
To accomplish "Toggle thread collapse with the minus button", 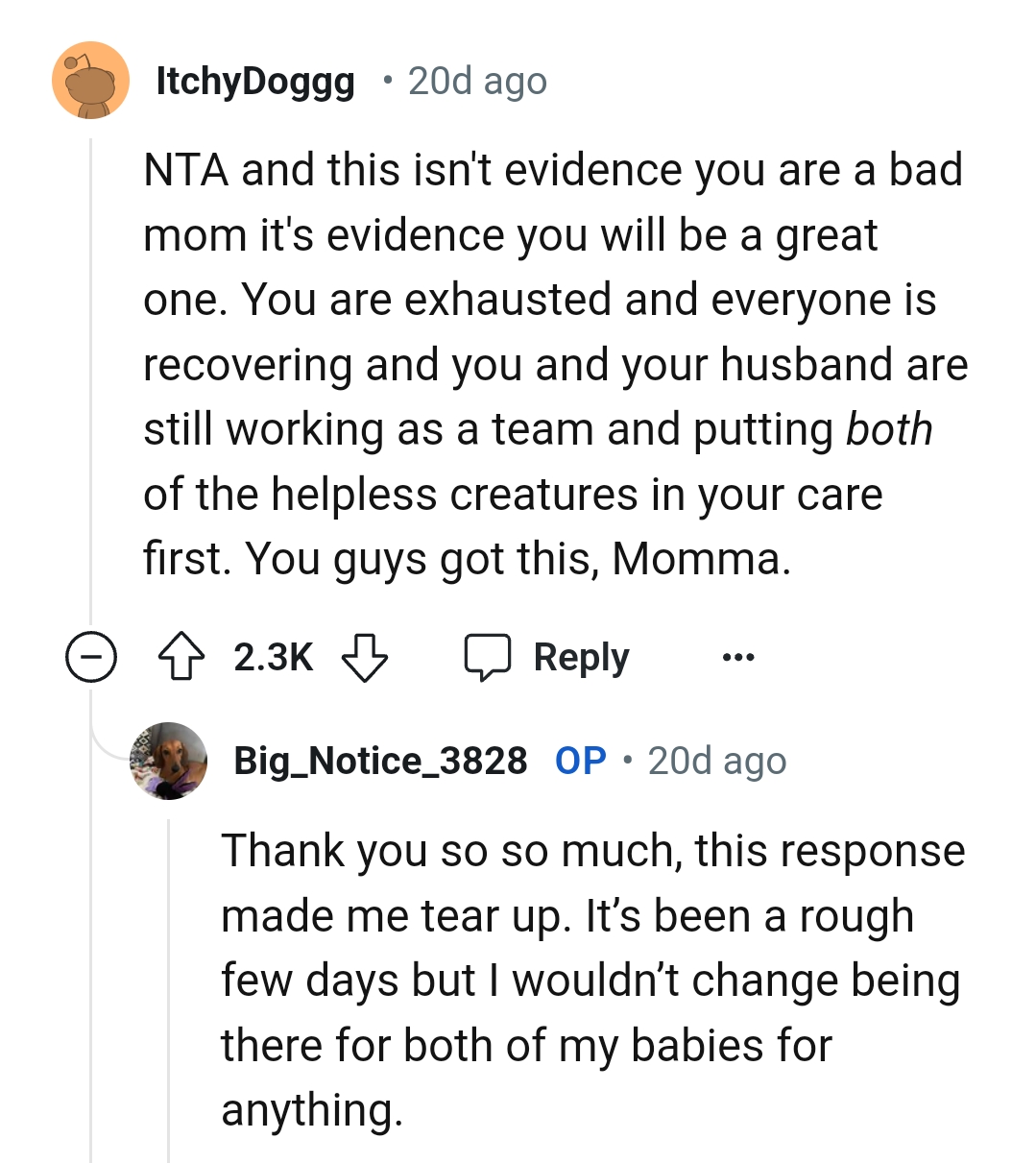I will (x=91, y=657).
